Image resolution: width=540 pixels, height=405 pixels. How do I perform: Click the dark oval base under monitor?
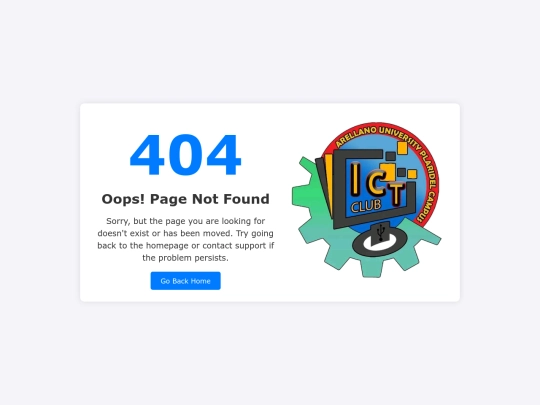(x=380, y=243)
